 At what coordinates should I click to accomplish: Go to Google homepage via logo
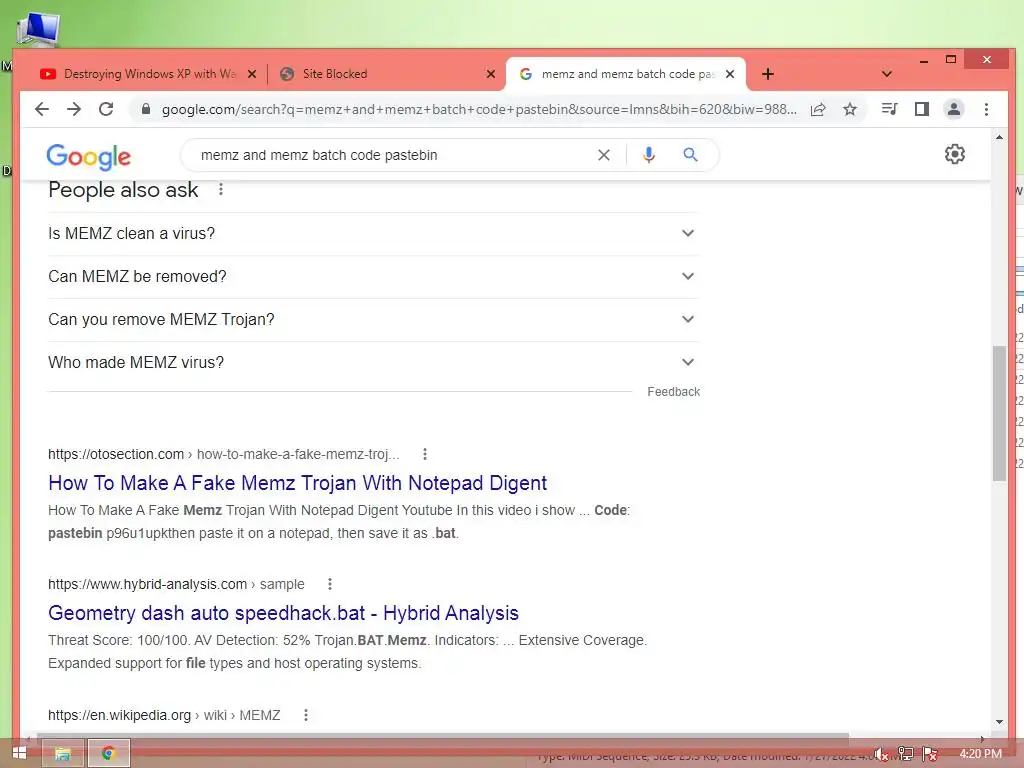click(89, 157)
